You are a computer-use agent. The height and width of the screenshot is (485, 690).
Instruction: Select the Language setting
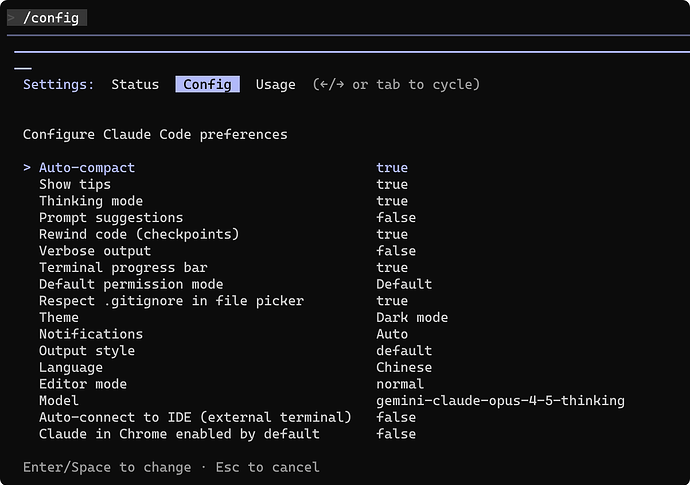tap(71, 367)
